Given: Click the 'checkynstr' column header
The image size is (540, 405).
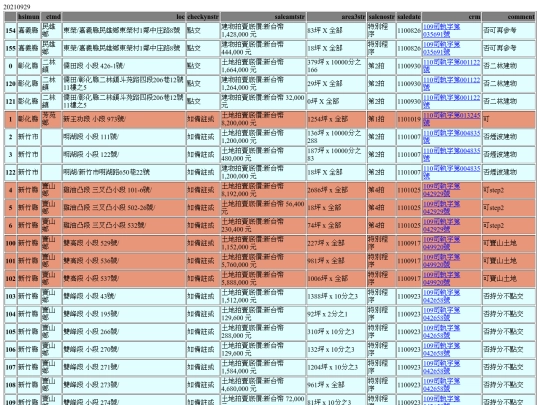Looking at the screenshot, I should coord(203,17).
